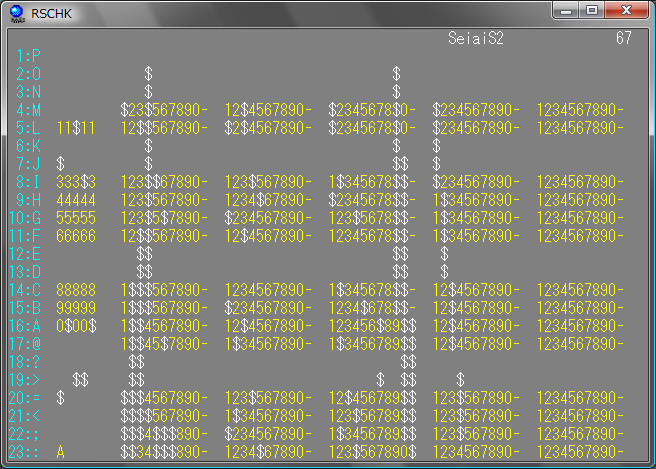Select row label 16:A
656x469 pixels.
pyautogui.click(x=25, y=325)
